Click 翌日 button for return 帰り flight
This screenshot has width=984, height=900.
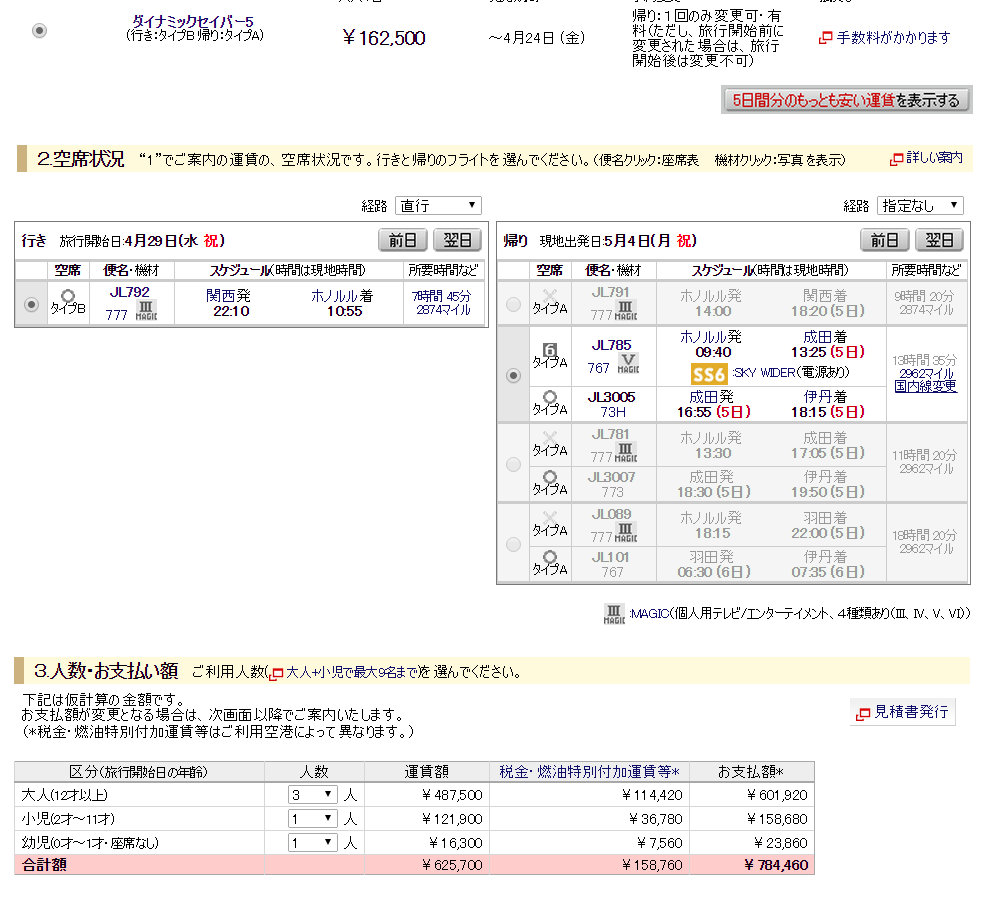pos(939,240)
